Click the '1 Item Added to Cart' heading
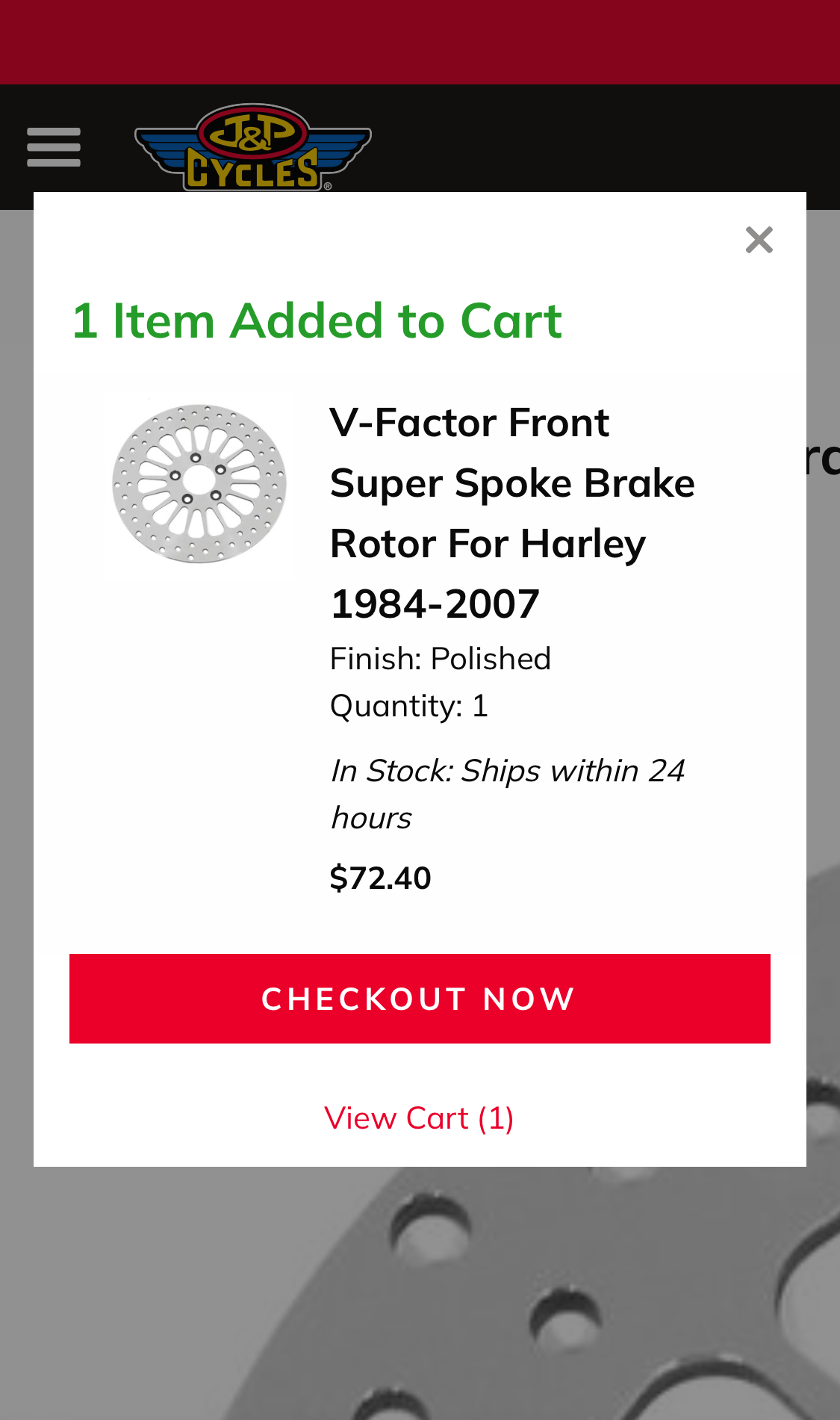This screenshot has height=1420, width=840. point(317,321)
